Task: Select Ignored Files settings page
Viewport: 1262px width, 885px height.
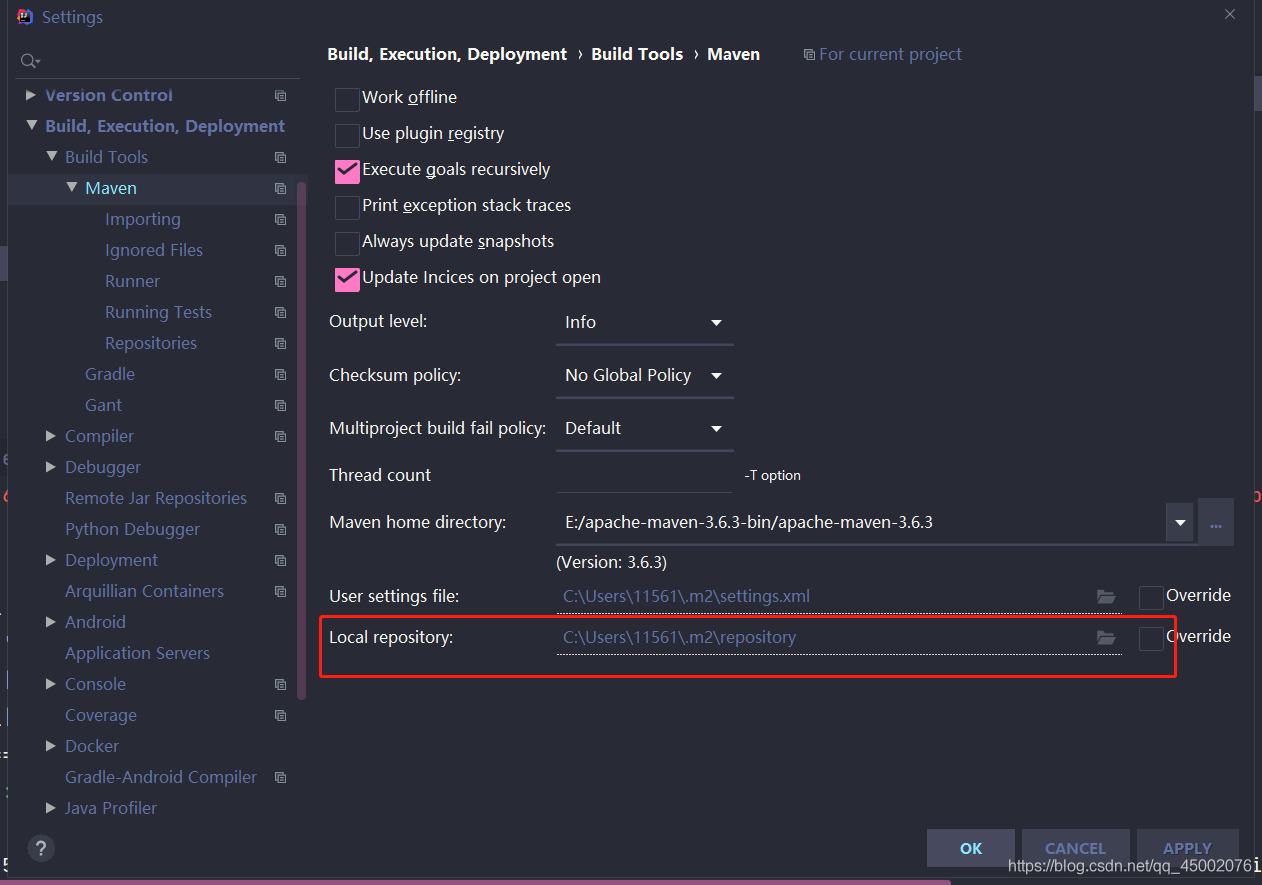Action: pyautogui.click(x=154, y=250)
